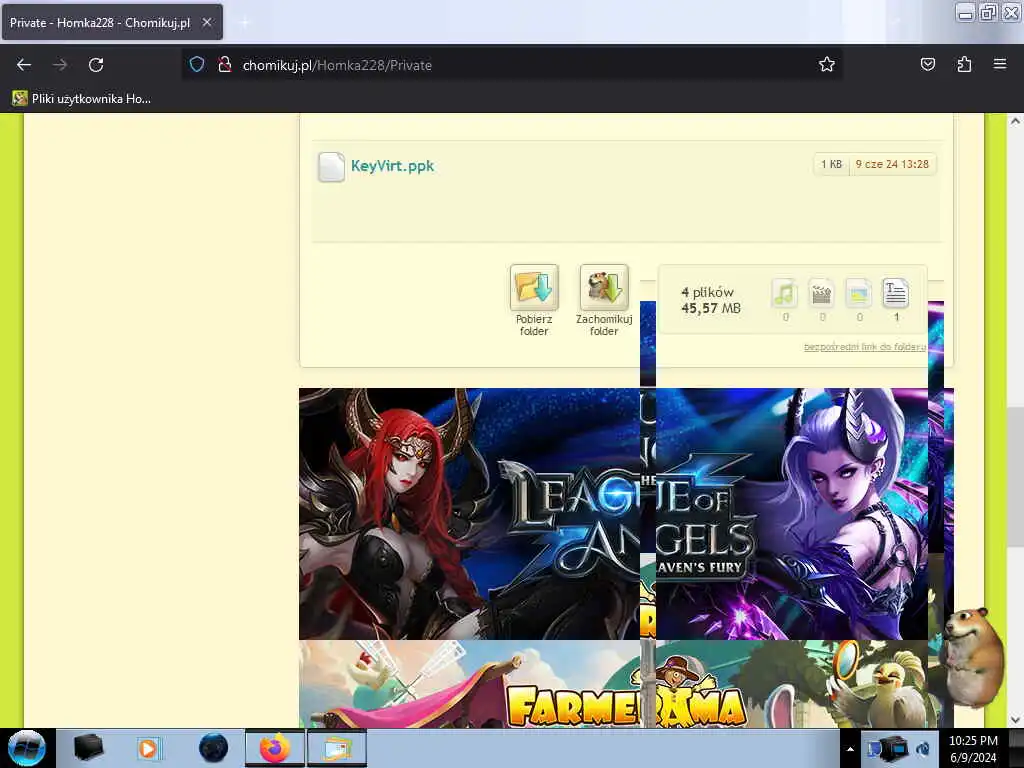This screenshot has width=1024, height=768.
Task: Bookmark this page with the star icon
Action: pos(827,65)
